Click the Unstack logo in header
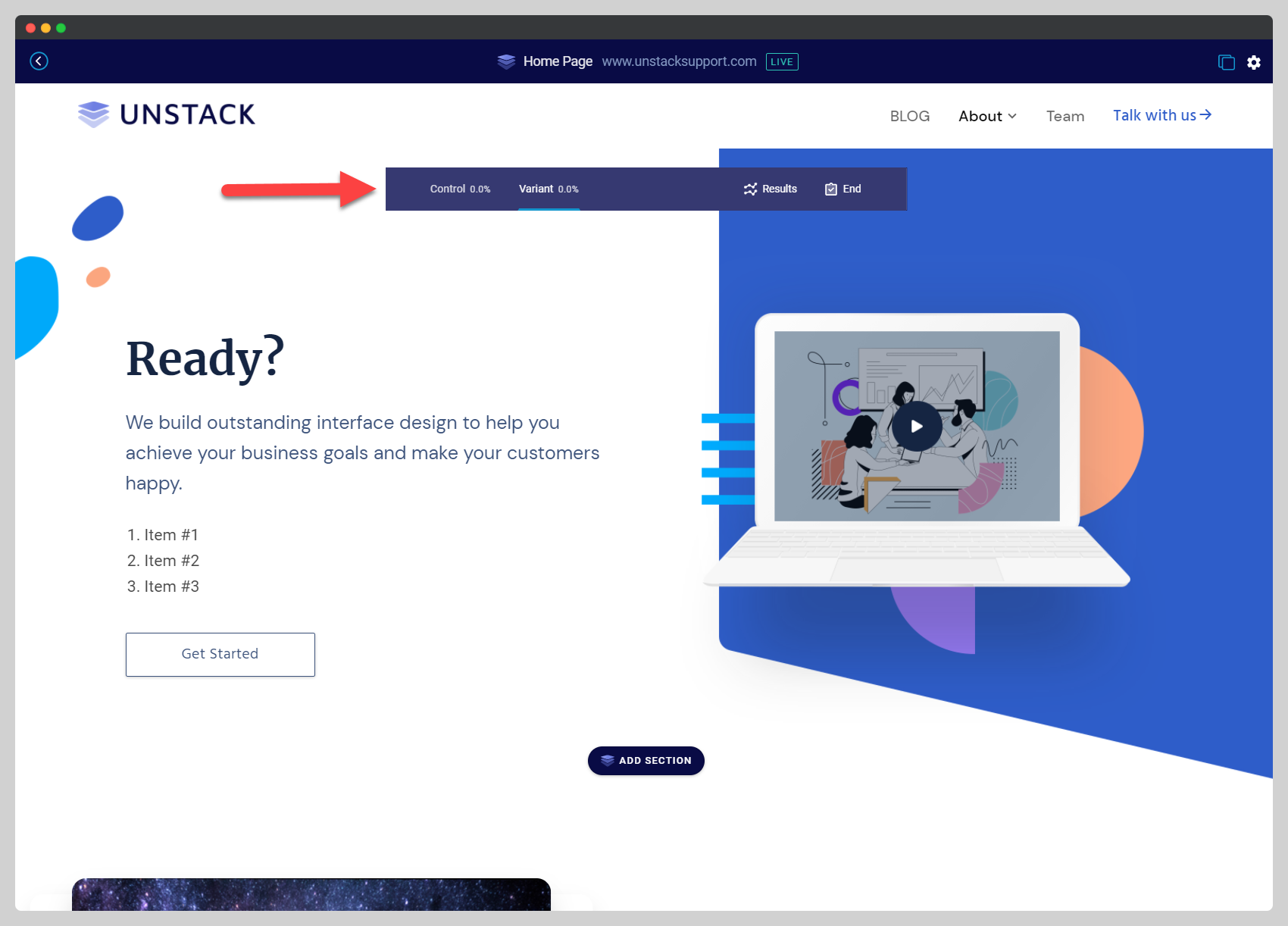 [x=167, y=114]
